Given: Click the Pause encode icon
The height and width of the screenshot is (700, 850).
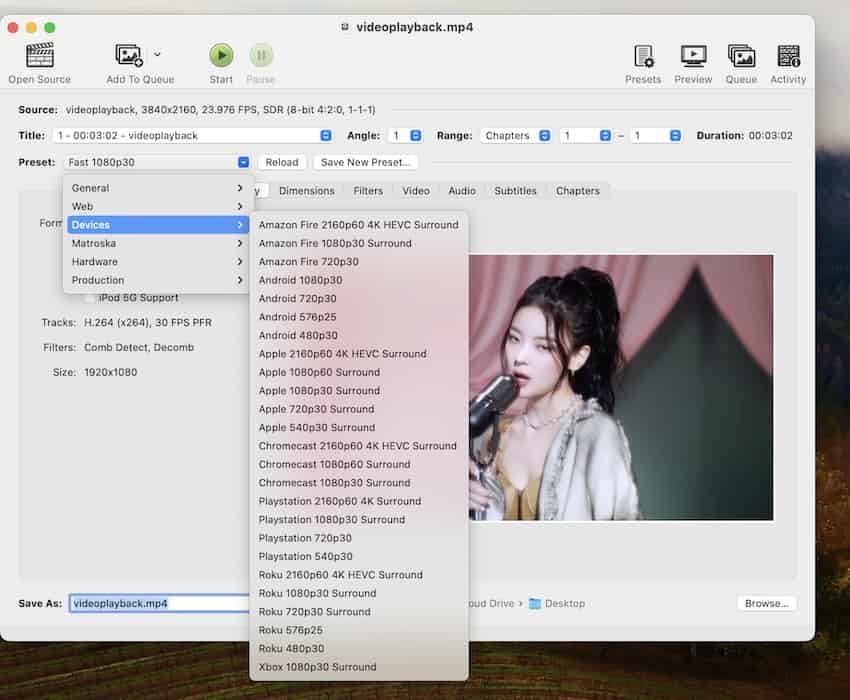Looking at the screenshot, I should (x=260, y=55).
